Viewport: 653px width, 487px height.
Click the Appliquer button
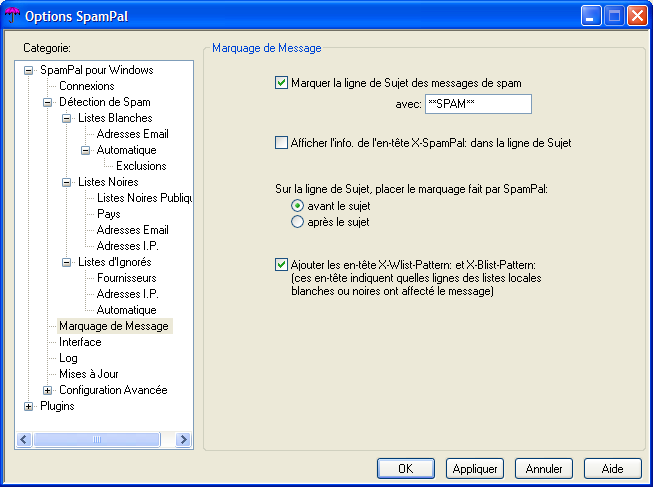(x=475, y=469)
